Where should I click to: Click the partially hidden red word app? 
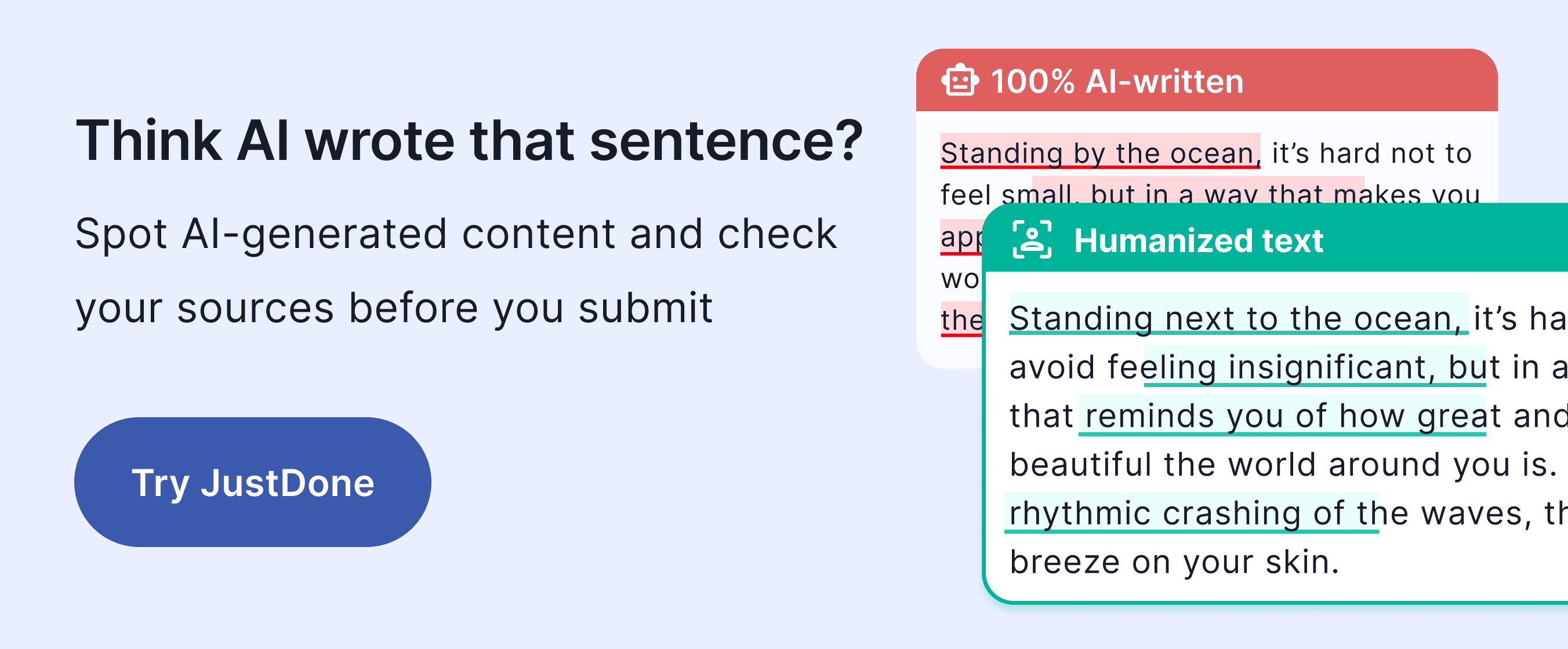click(x=962, y=237)
